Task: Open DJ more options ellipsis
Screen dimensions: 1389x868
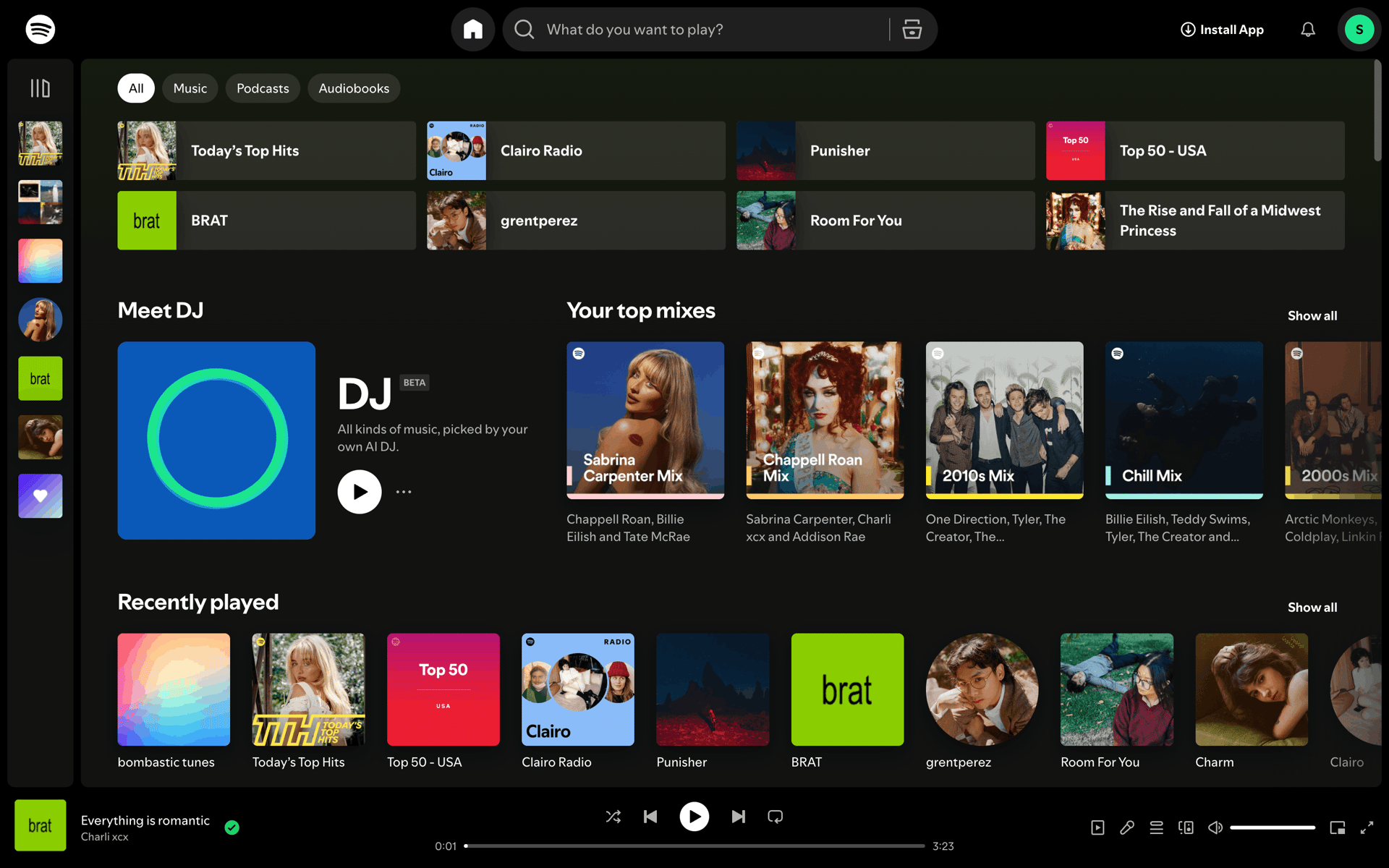Action: (404, 492)
